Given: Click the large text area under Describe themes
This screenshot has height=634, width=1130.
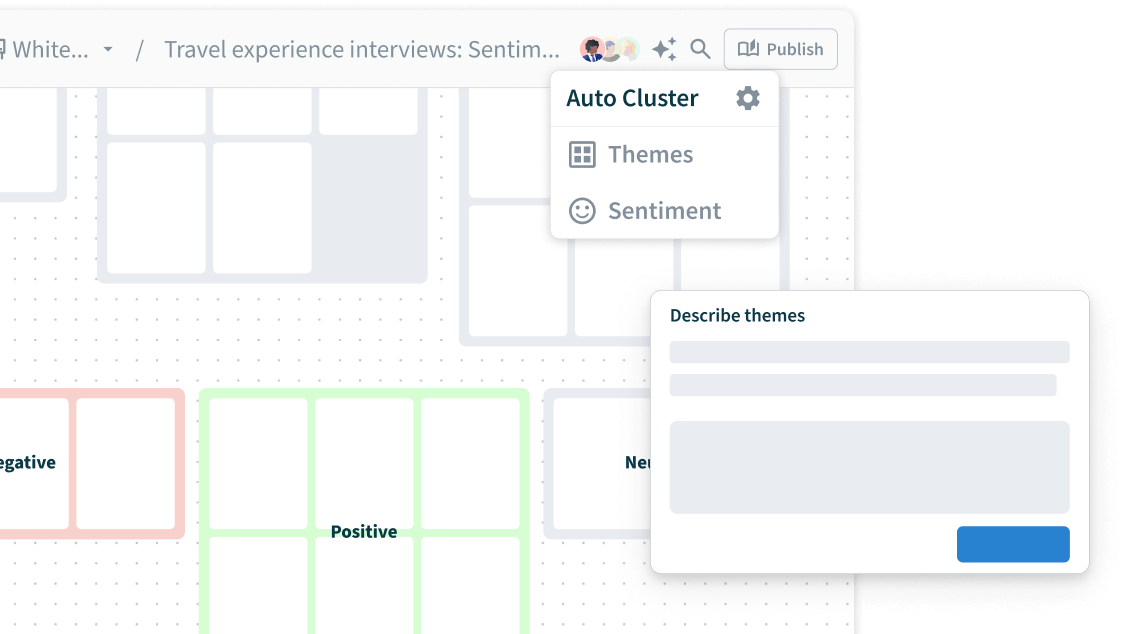Looking at the screenshot, I should [x=869, y=467].
